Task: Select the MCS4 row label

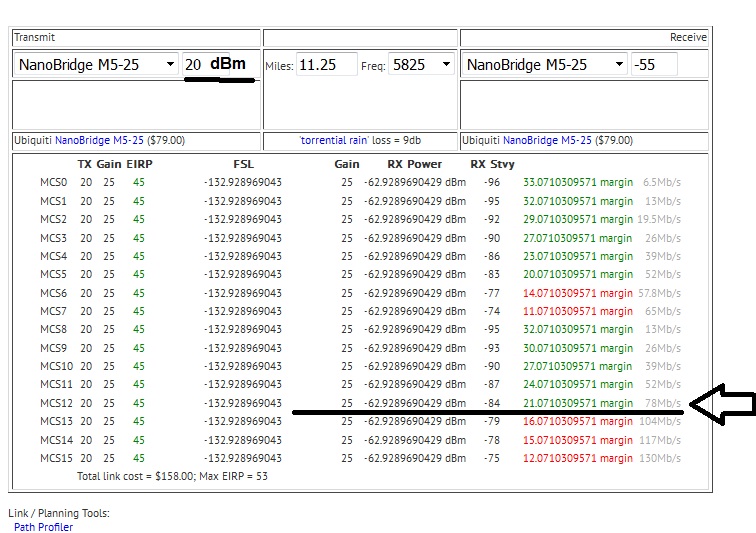Action: pos(54,256)
